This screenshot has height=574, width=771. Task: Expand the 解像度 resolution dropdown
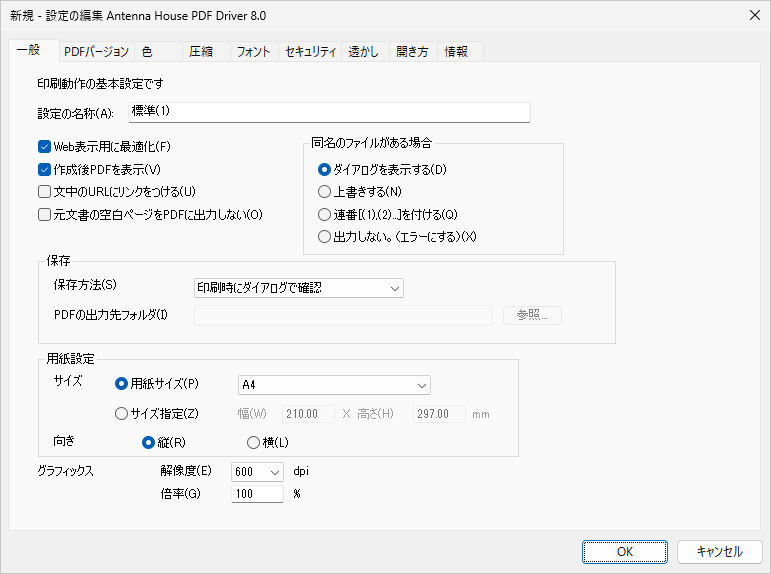[258, 471]
